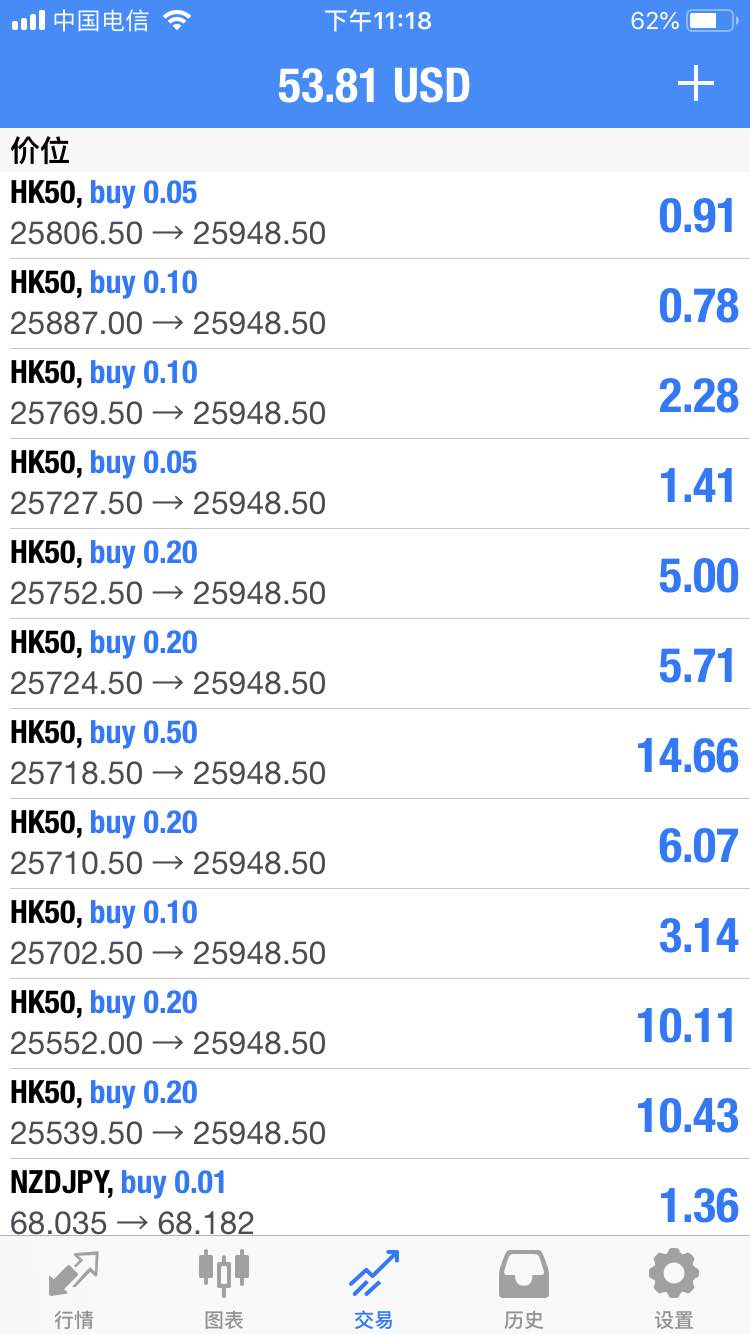Tap the 中国电信 carrier signal indicator
This screenshot has height=1334, width=750.
80,21
